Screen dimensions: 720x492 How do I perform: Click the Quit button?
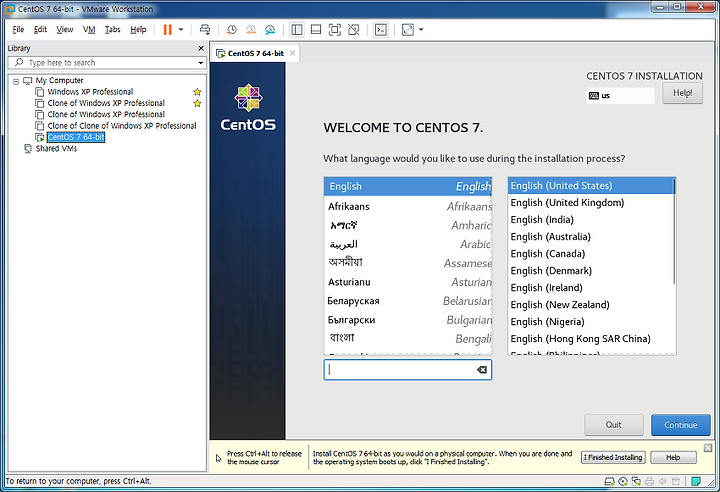coord(613,425)
